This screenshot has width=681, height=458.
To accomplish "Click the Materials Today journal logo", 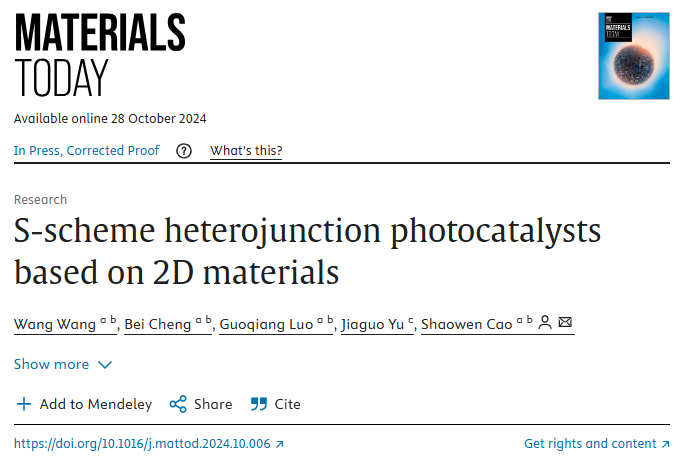I will [100, 54].
